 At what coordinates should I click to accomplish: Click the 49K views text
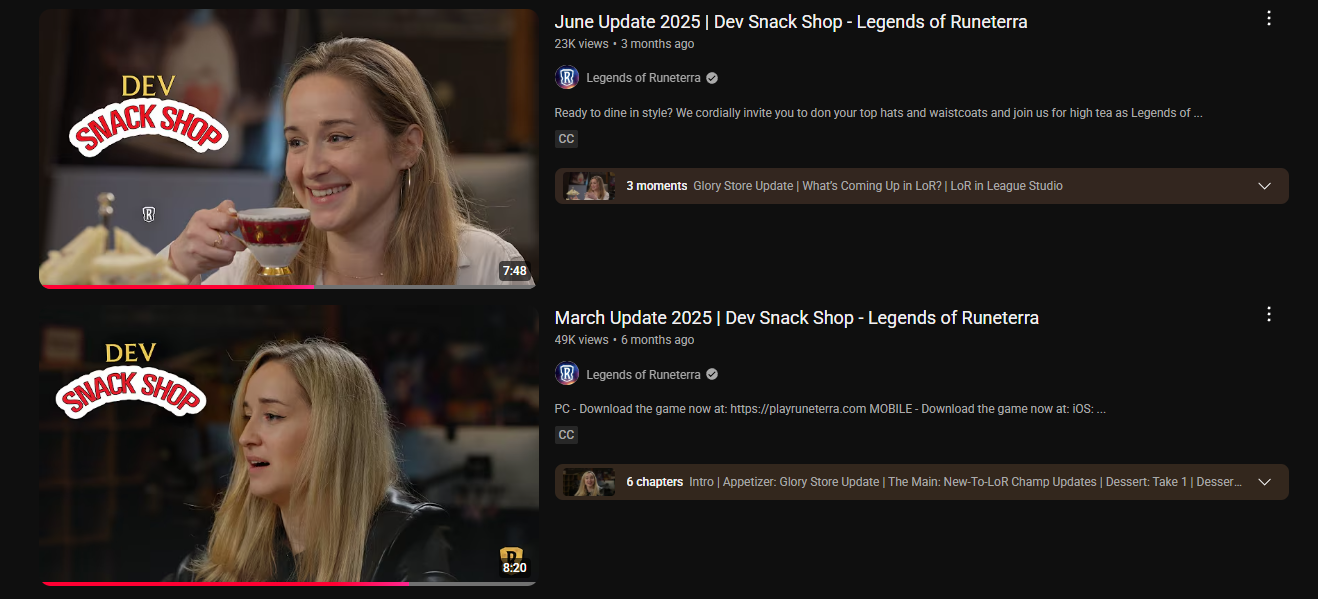(581, 340)
